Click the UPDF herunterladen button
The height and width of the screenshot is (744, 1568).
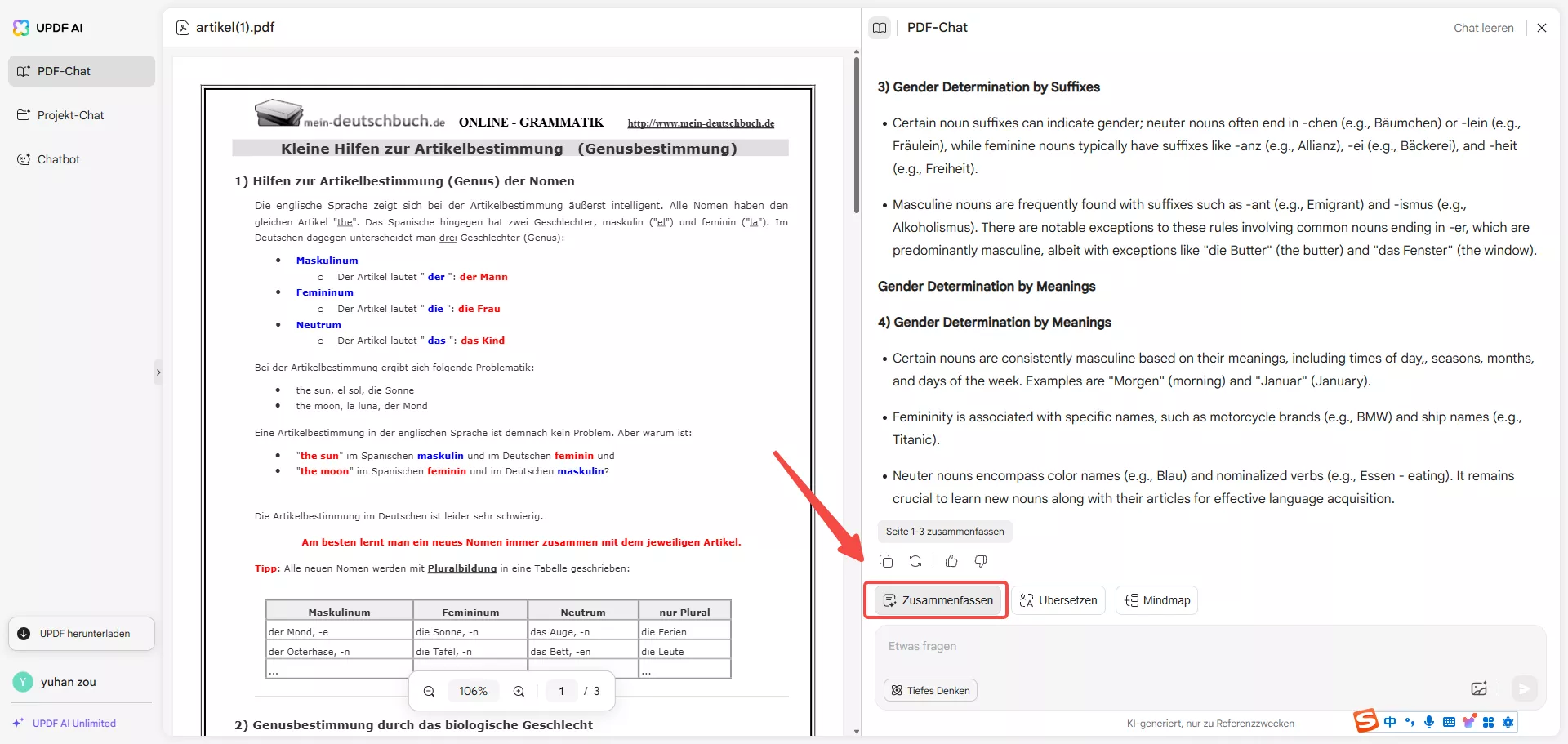(82, 634)
